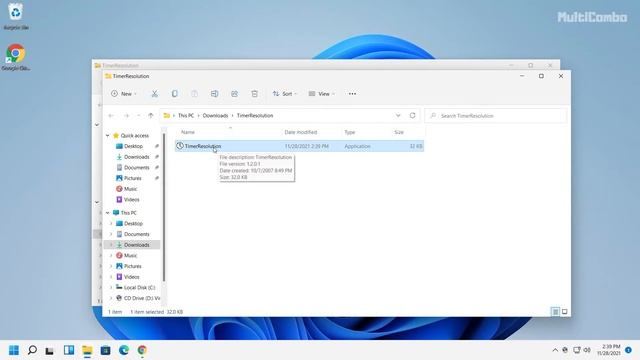This screenshot has height=360, width=640.
Task: Open Pictures under This PC
Action: pos(133,266)
